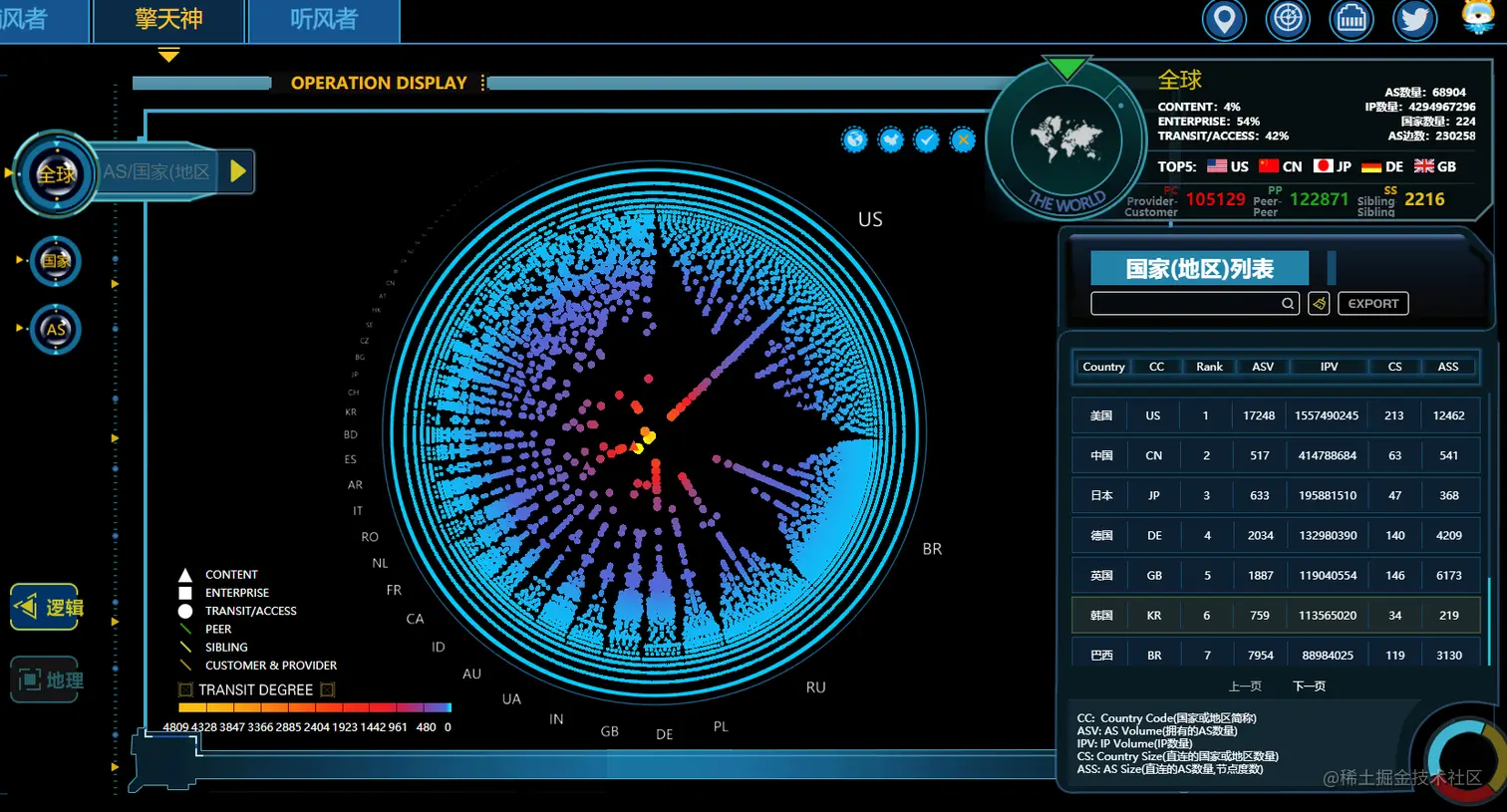Click the country list vertical scrollbar
This screenshot has height=812, width=1507.
1489,623
